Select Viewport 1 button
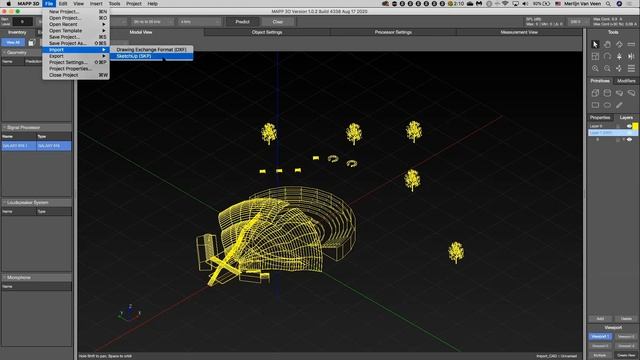Screen dimensions: 640x360 (x=600, y=337)
